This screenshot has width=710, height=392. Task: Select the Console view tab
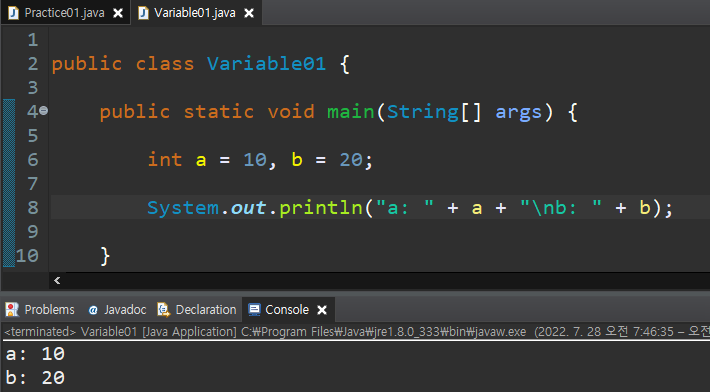287,310
